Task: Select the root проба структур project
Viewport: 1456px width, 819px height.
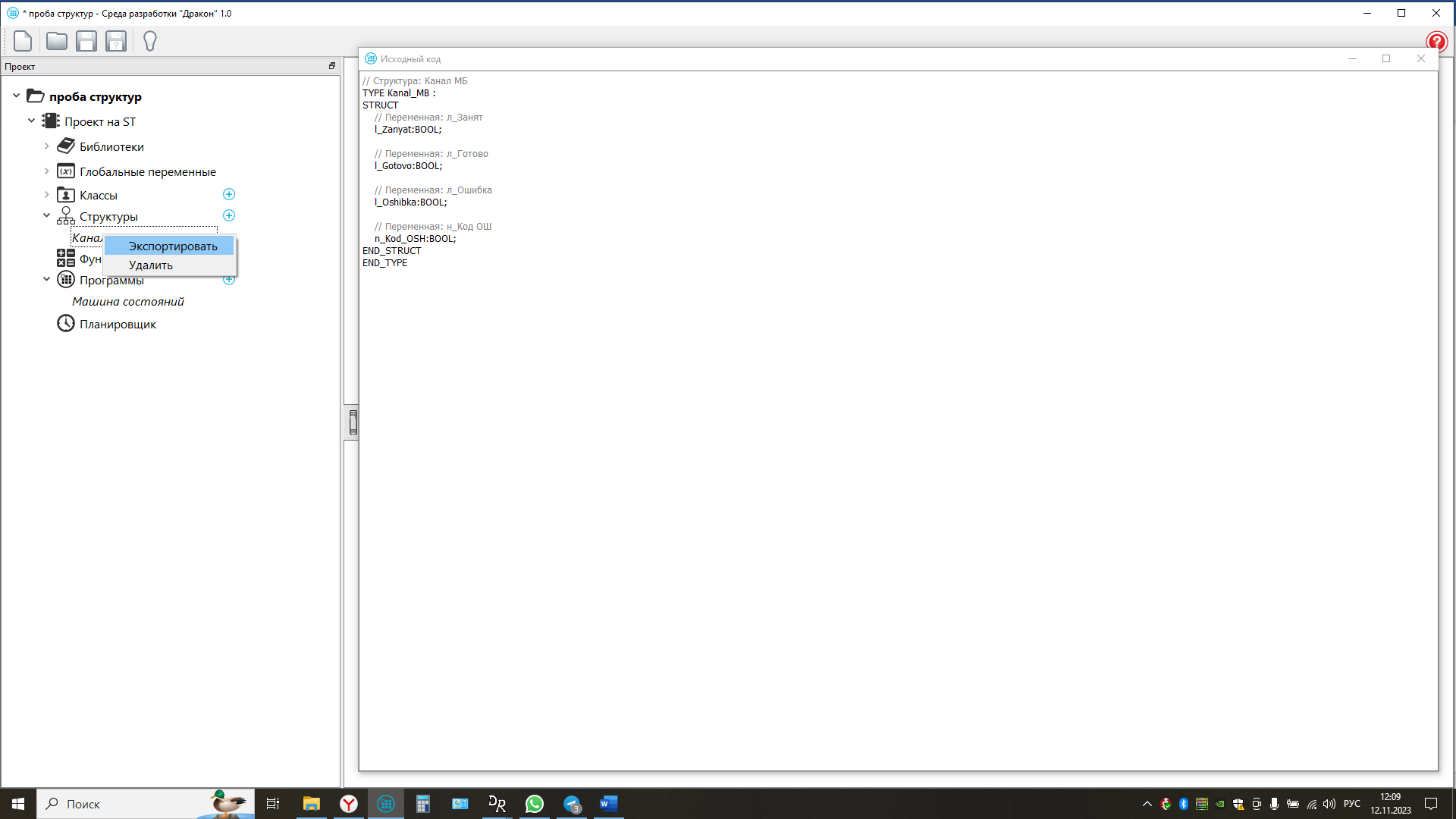Action: (95, 97)
